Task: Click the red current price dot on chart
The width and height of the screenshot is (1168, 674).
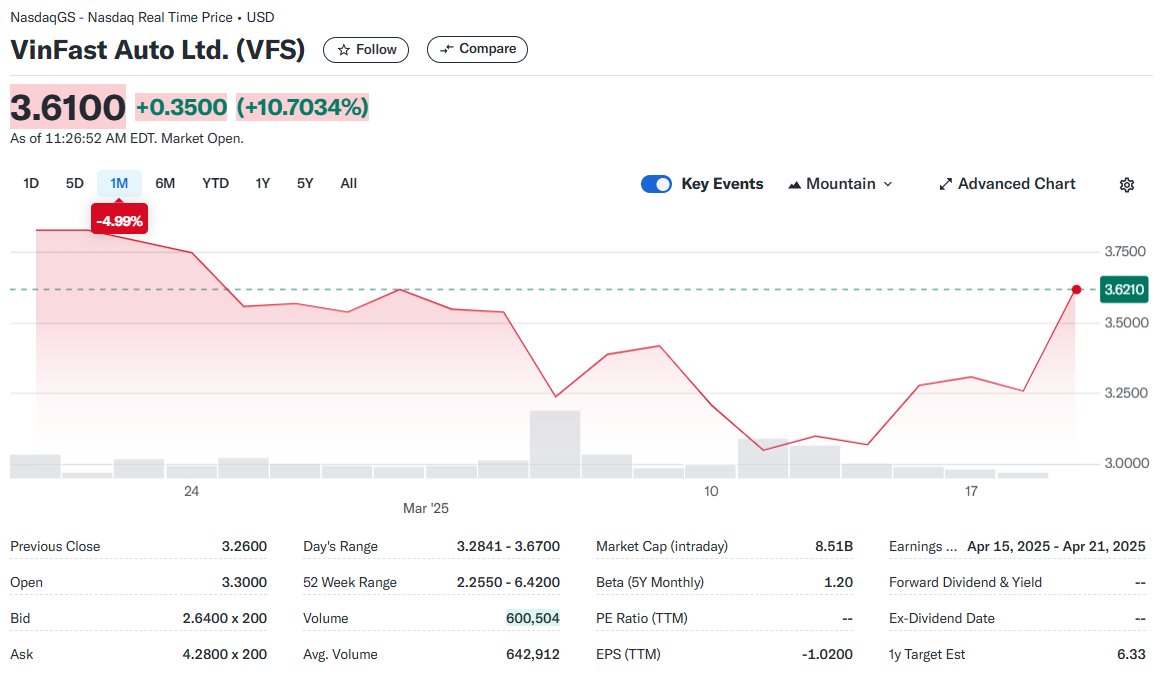Action: (x=1076, y=289)
